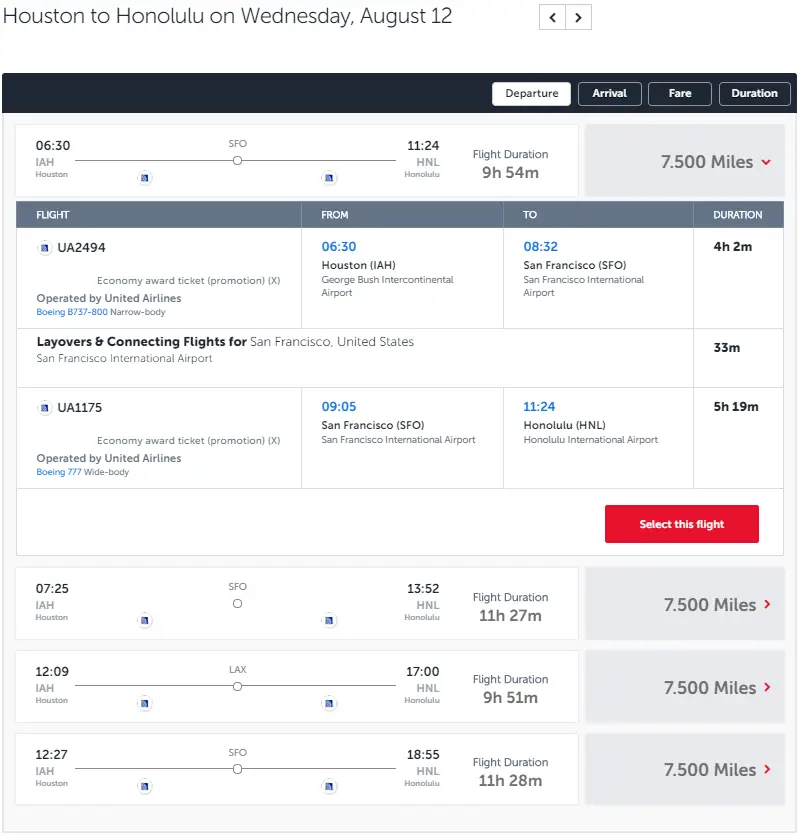Sort flights by Arrival

click(x=609, y=93)
